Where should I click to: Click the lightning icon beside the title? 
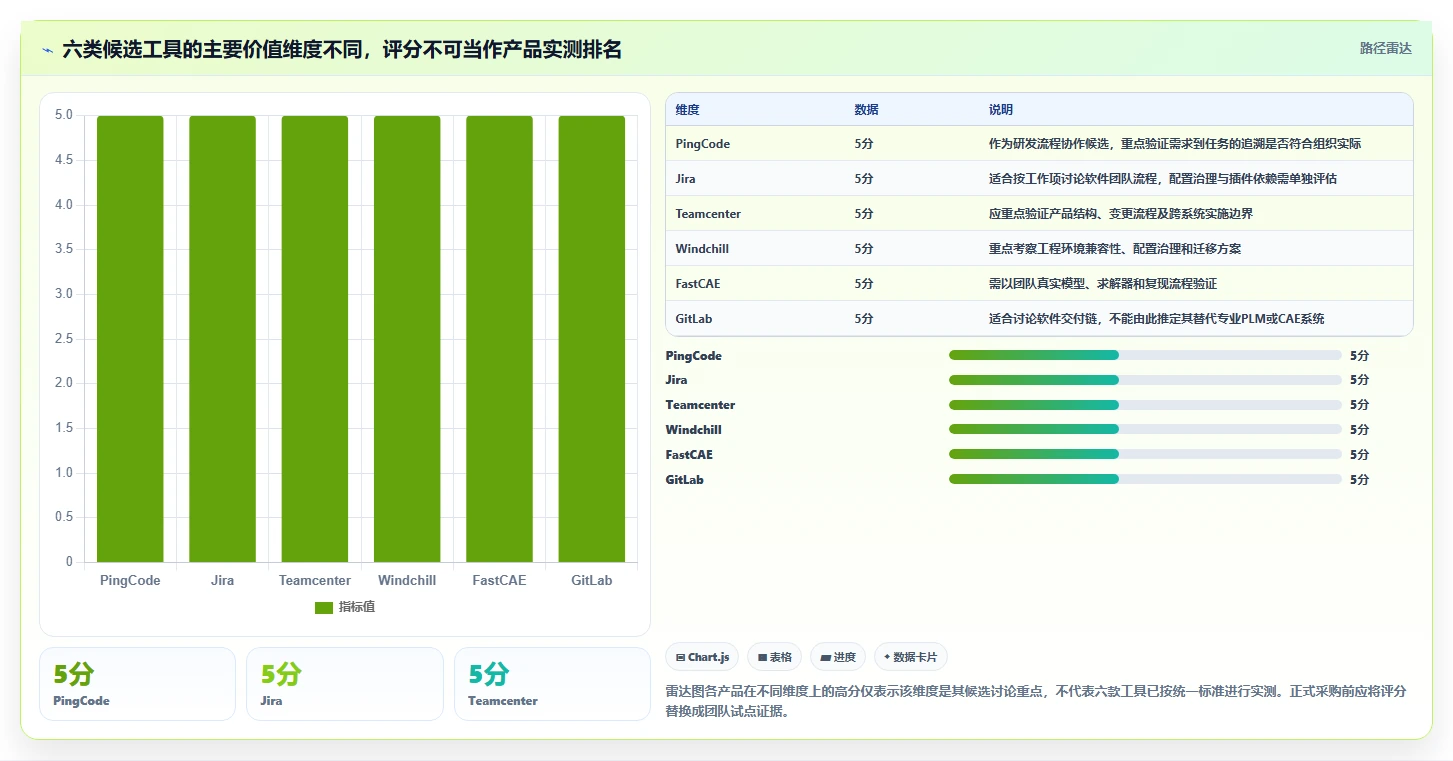(48, 50)
